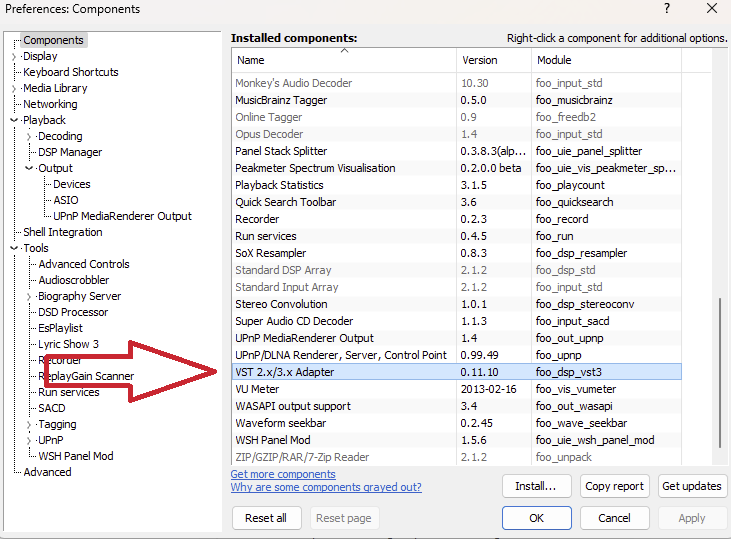Expand the UPnP tree node under Tools

pyautogui.click(x=29, y=441)
